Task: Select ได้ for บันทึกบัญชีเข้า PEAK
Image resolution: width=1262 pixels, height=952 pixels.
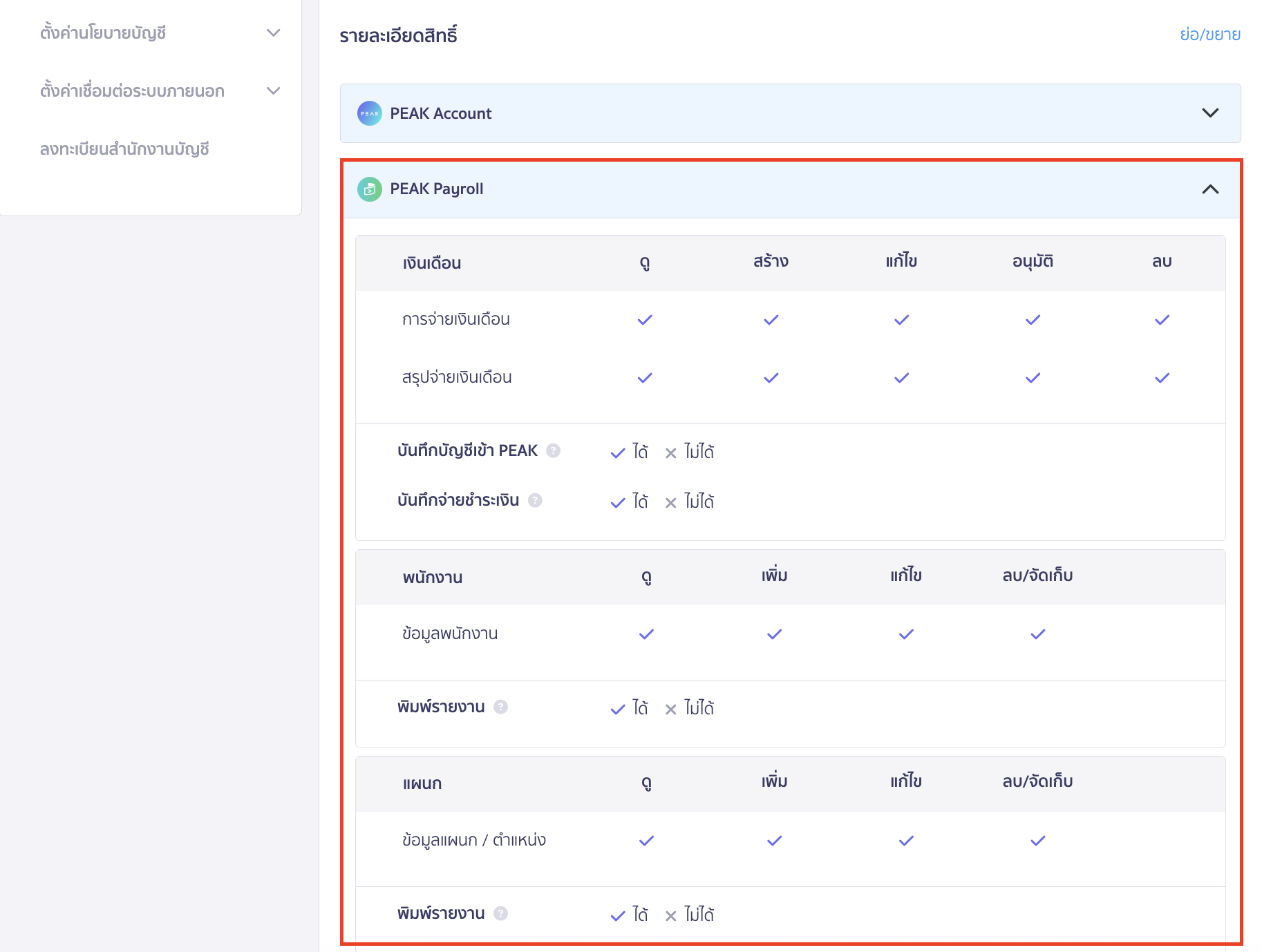Action: point(629,452)
